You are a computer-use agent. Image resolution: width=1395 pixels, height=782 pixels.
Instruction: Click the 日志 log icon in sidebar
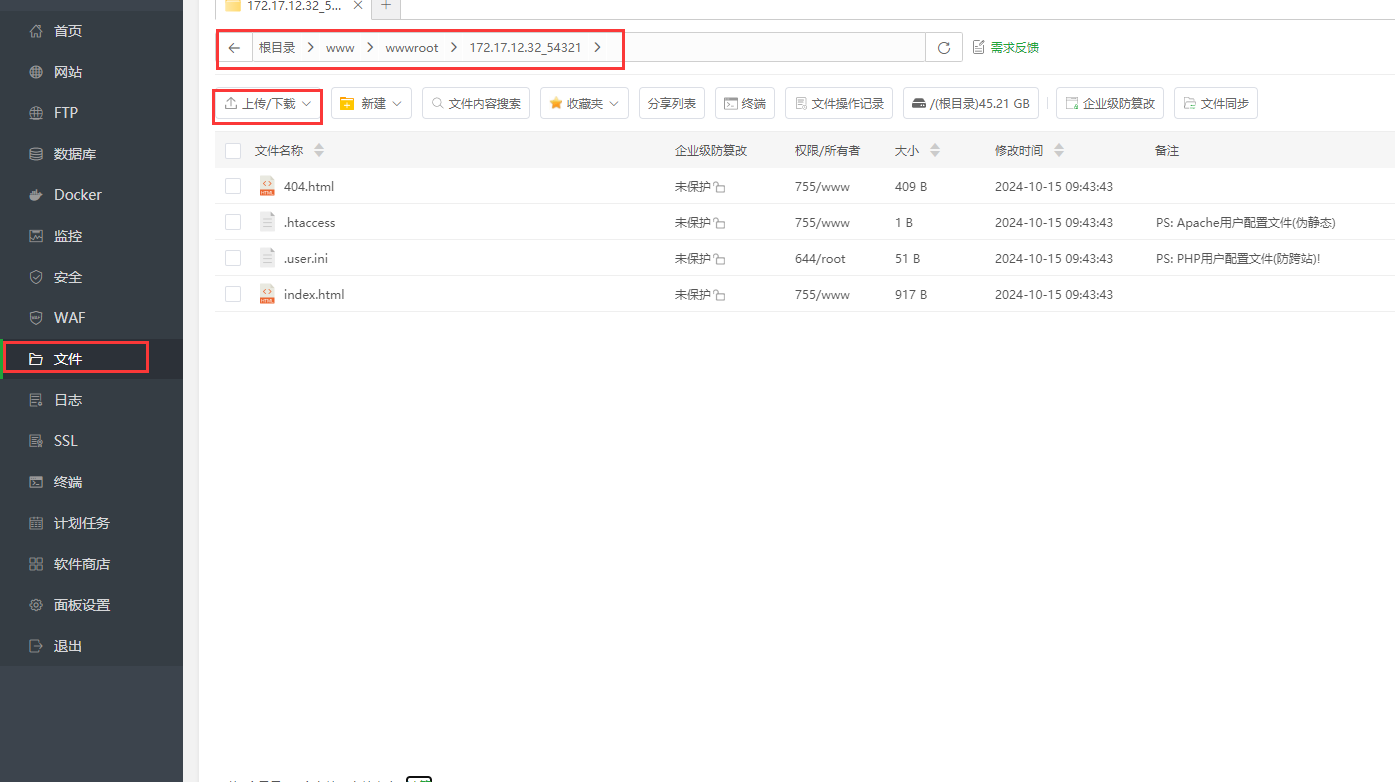pos(37,400)
